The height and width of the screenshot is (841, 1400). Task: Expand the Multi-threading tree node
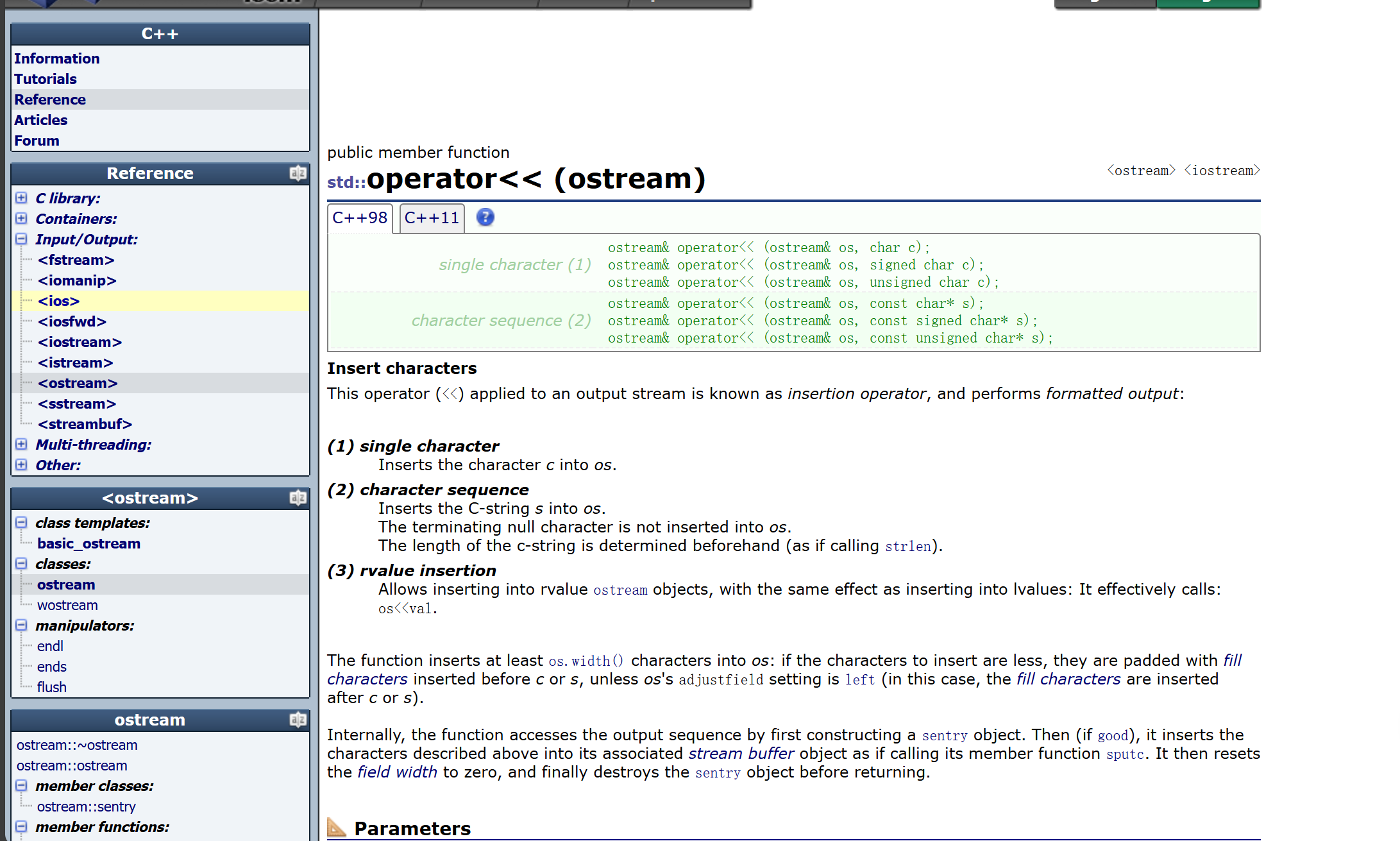tap(21, 444)
